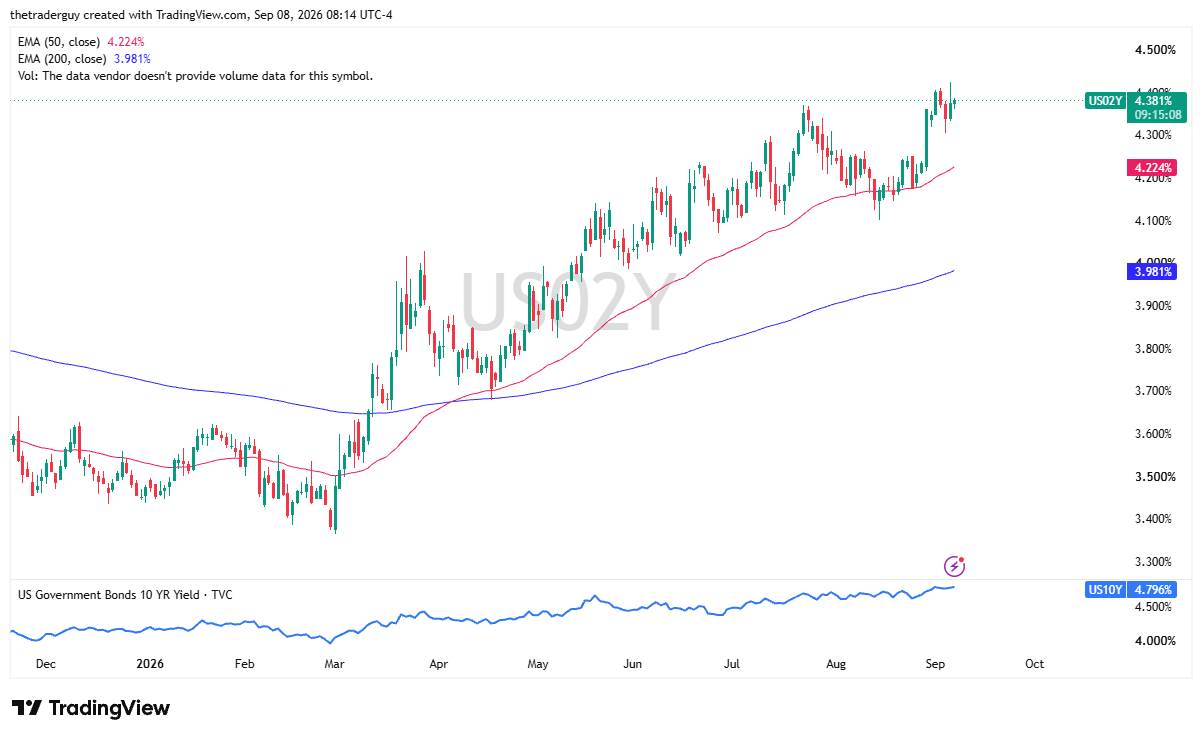Click the 4.100% price axis label
Viewport: 1202px width, 738px height.
[1154, 220]
